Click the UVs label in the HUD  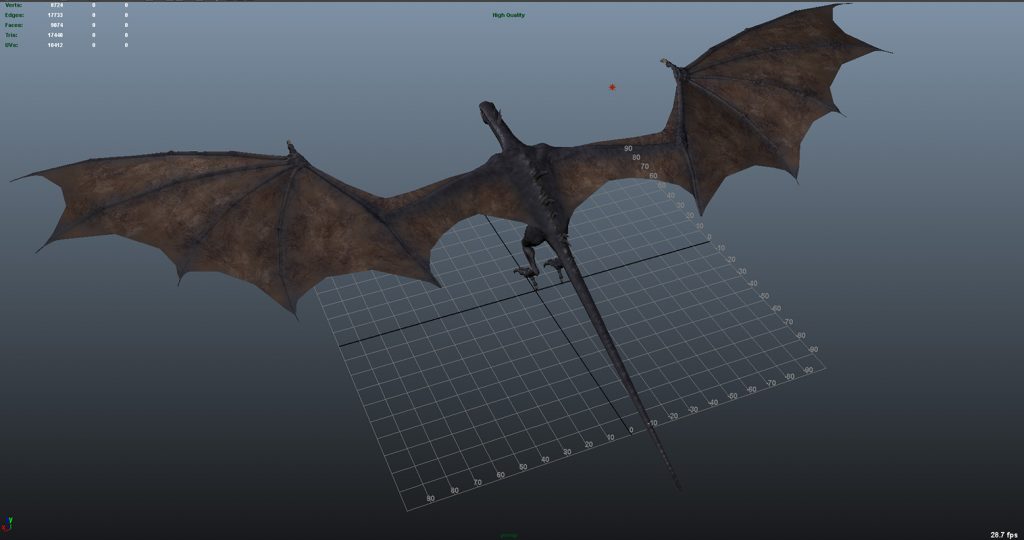click(x=13, y=45)
